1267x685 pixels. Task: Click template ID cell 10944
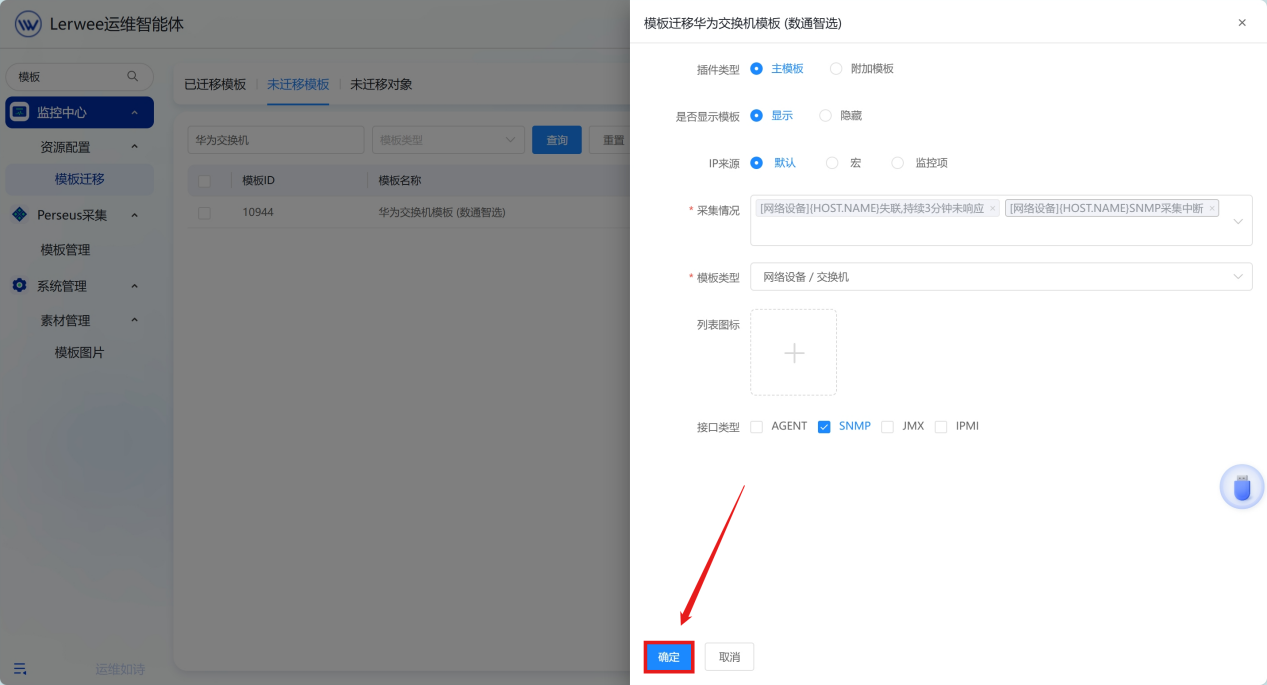(258, 213)
